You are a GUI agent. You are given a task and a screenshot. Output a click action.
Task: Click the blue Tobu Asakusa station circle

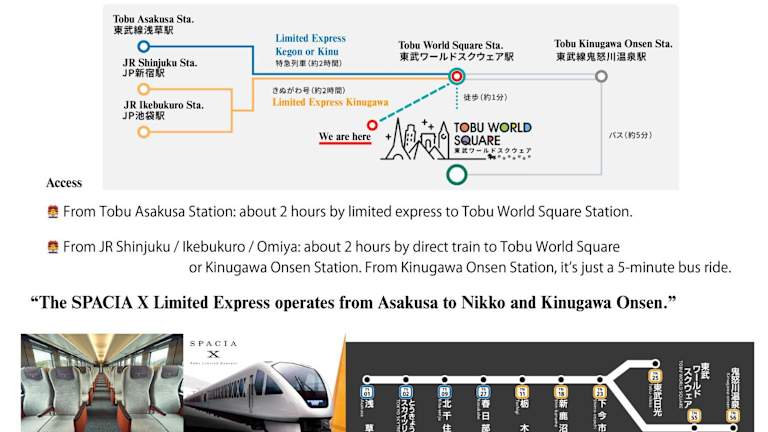tap(144, 46)
